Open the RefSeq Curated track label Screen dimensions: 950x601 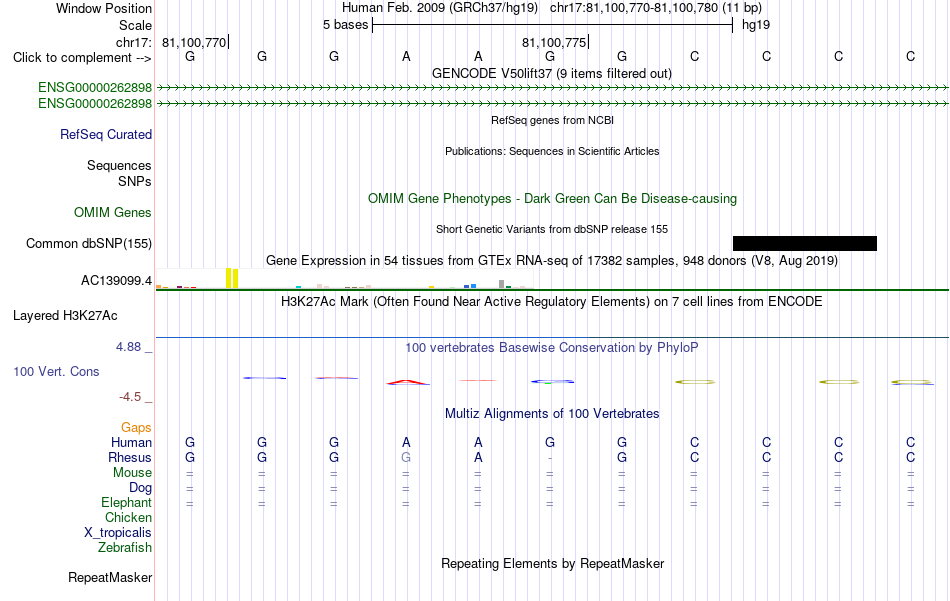click(x=105, y=134)
